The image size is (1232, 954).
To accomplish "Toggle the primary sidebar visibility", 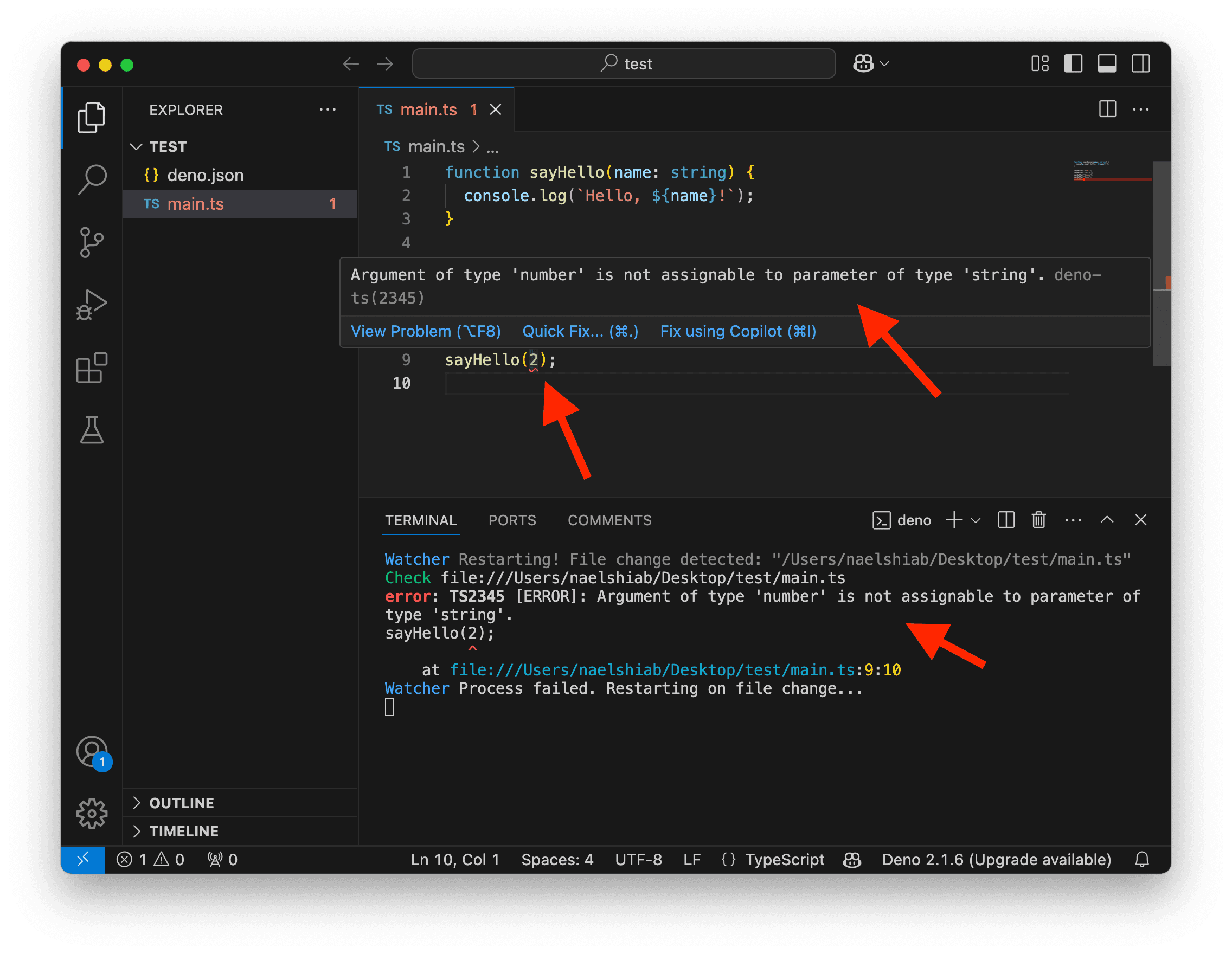I will [1073, 63].
